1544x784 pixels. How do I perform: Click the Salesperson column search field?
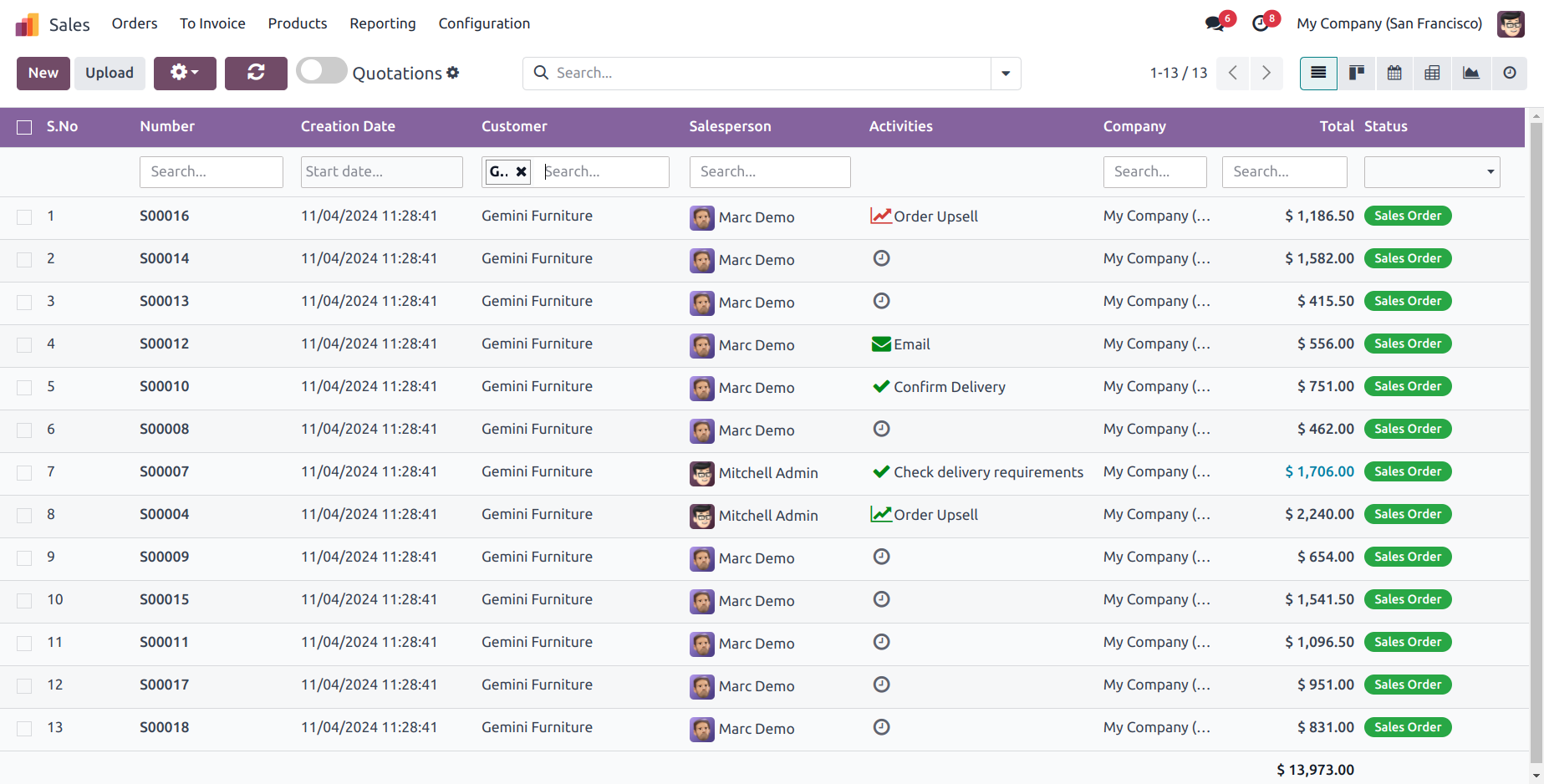[x=770, y=172]
